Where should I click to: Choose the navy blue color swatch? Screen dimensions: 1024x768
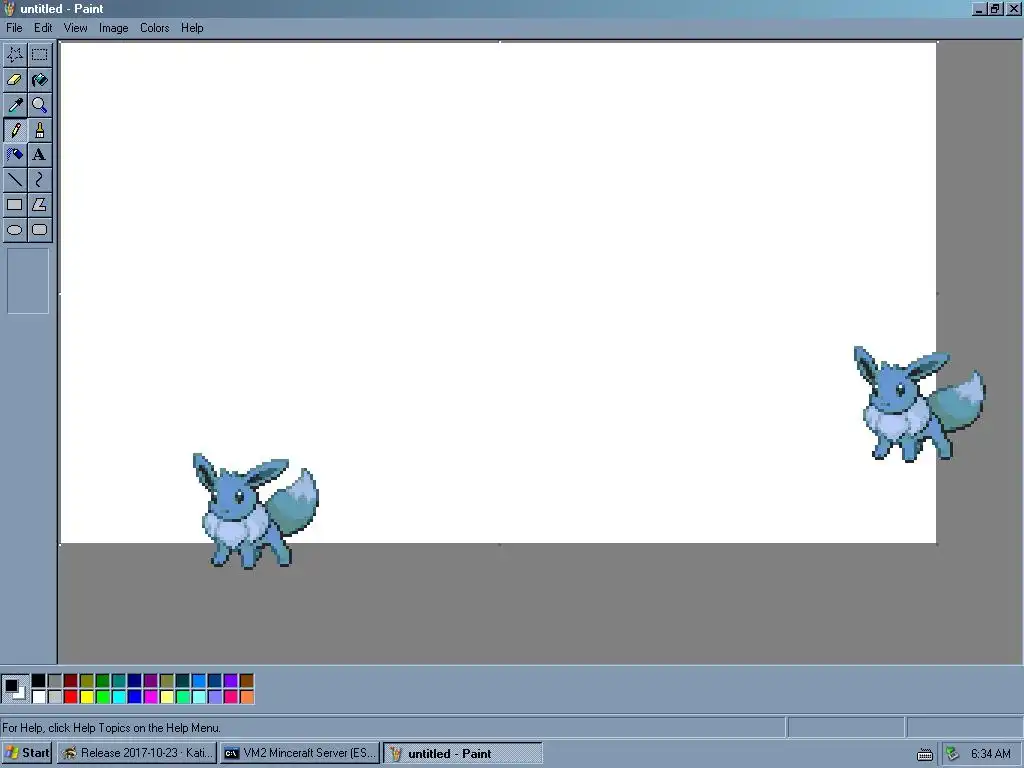pos(135,681)
